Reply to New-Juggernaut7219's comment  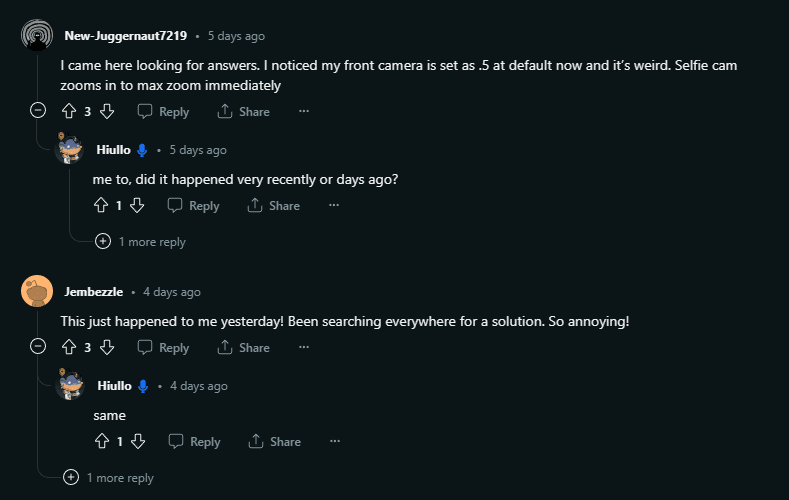[x=163, y=111]
